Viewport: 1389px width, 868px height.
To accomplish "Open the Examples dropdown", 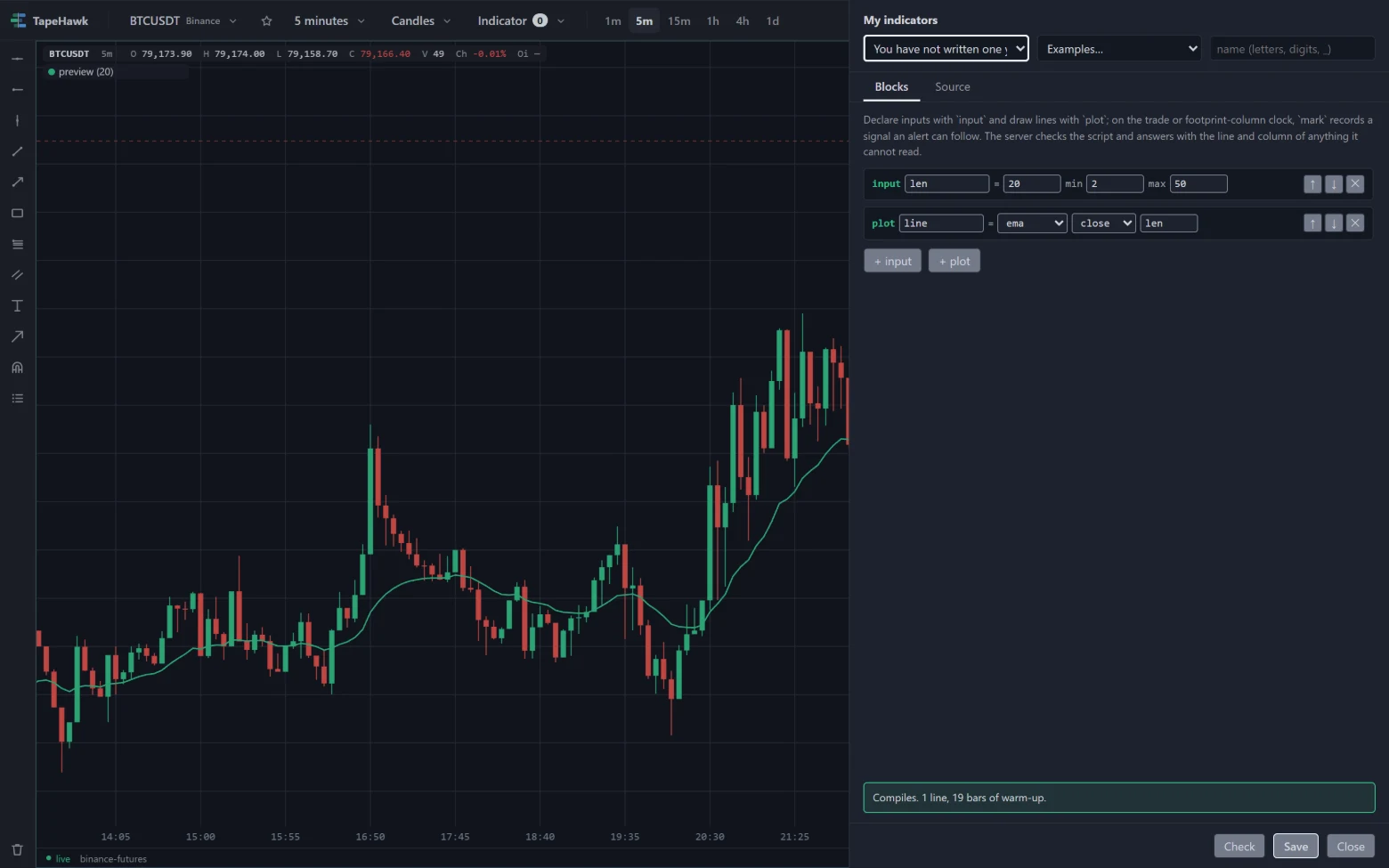I will [1119, 49].
